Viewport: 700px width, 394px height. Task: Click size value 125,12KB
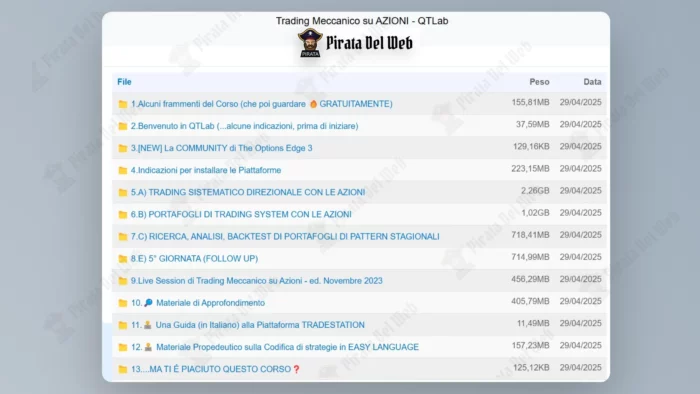coord(531,367)
